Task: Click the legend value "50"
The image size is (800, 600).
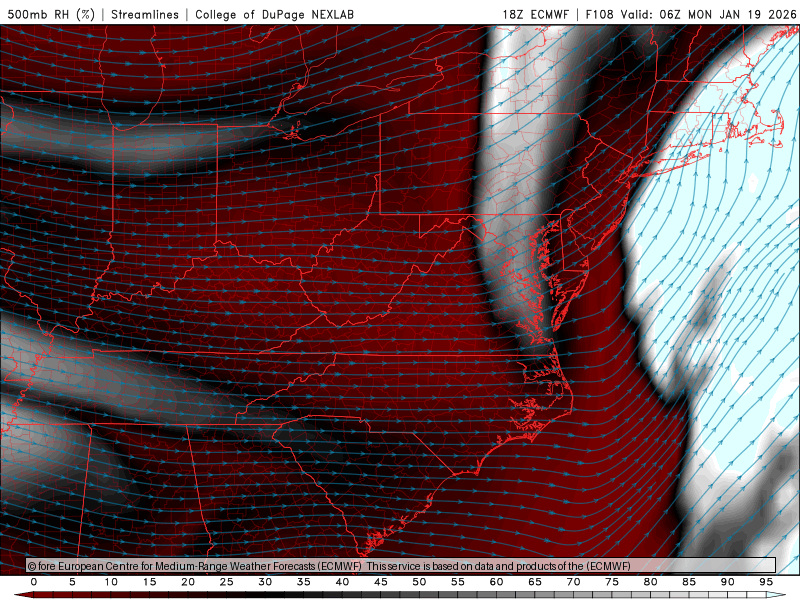Action: (419, 582)
